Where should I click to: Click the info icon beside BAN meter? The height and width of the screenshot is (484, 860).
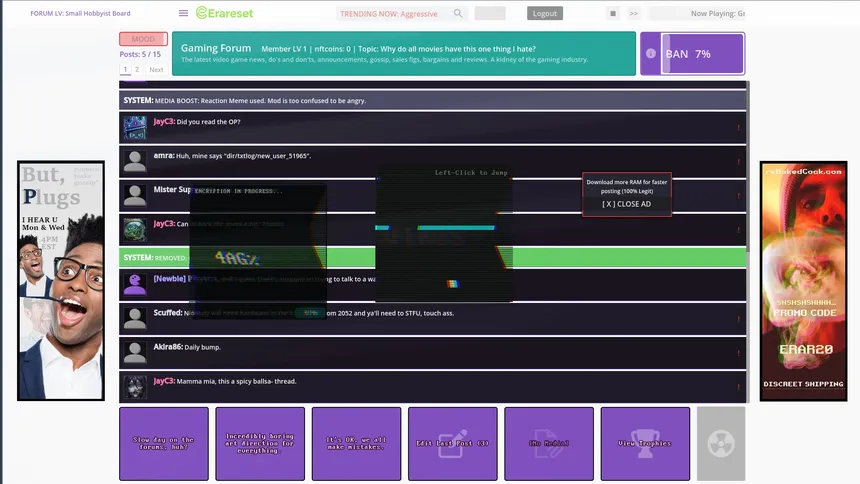650,53
